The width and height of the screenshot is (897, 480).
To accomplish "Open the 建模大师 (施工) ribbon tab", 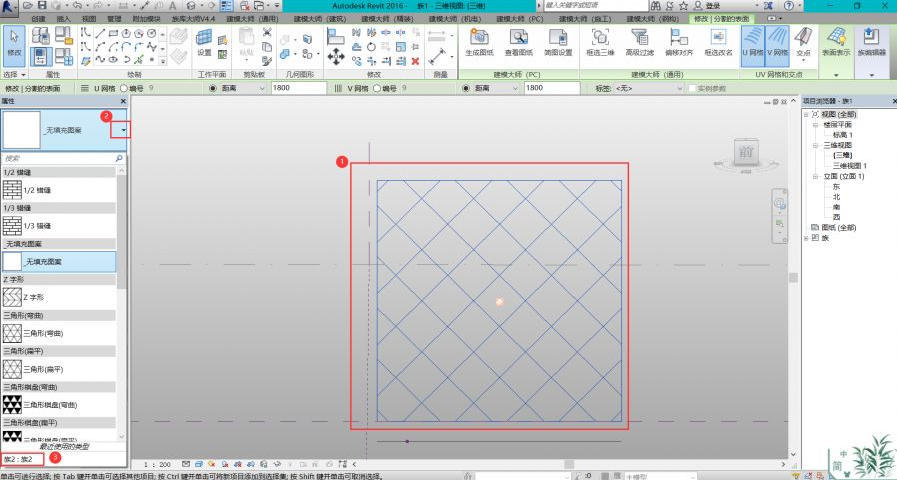I will click(x=585, y=19).
